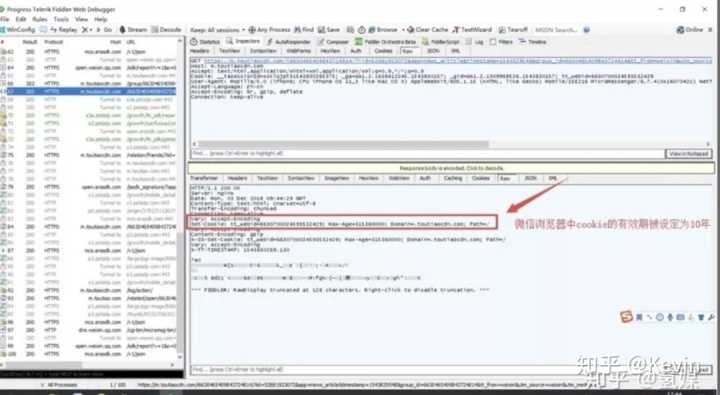Open the Timeline tab

click(533, 42)
